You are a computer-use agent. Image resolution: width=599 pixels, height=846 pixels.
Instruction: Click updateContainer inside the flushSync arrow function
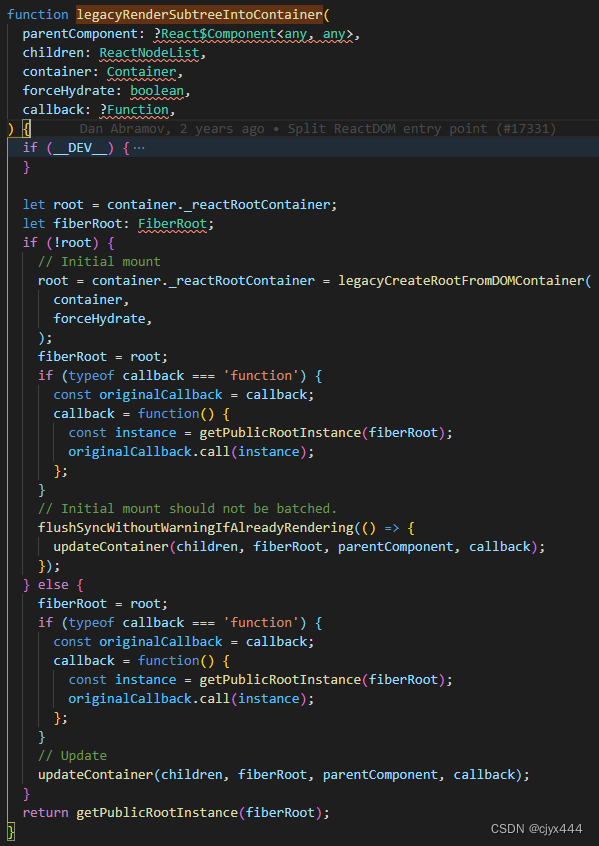[111, 547]
